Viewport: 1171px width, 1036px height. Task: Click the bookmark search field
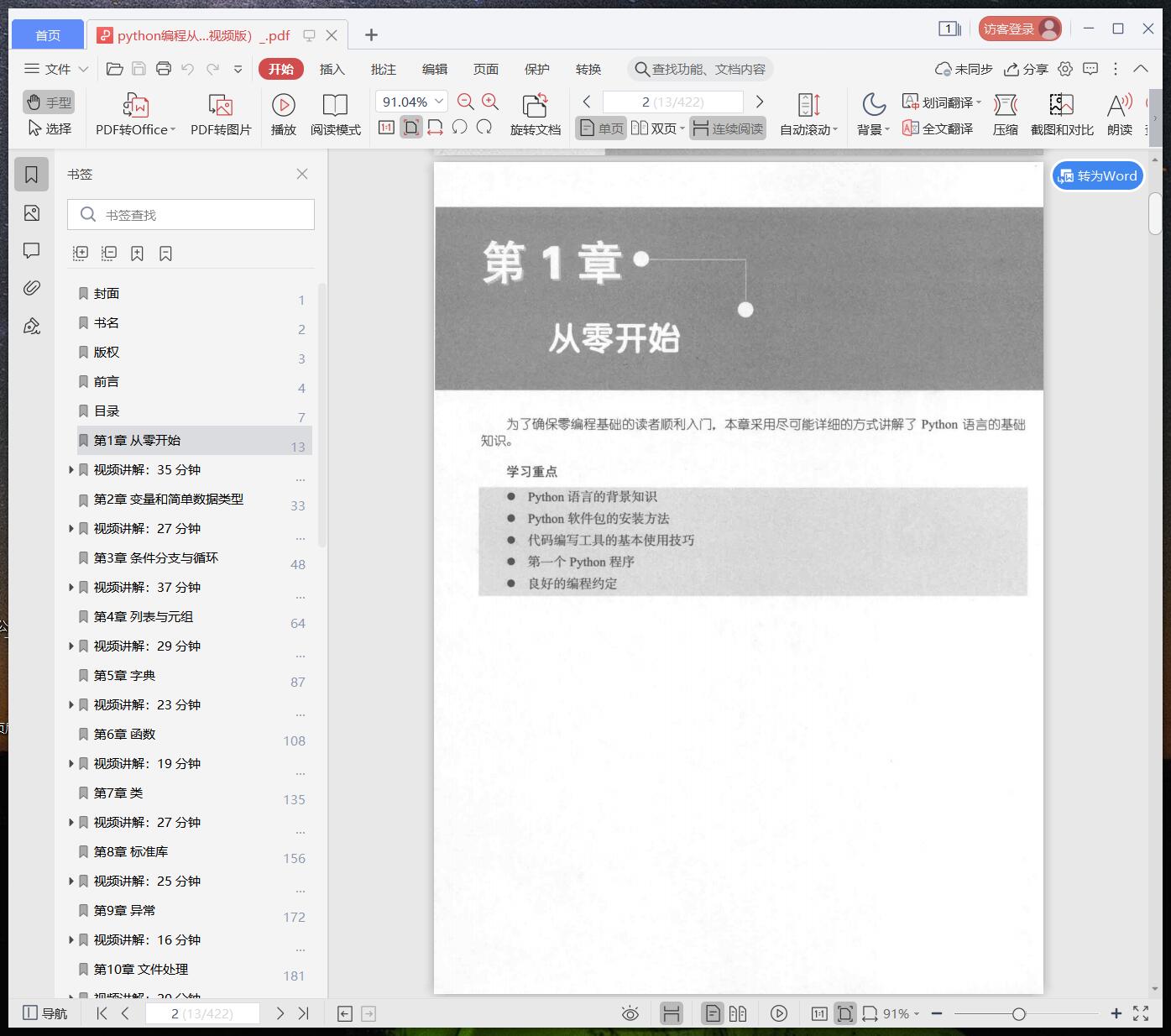coord(191,215)
